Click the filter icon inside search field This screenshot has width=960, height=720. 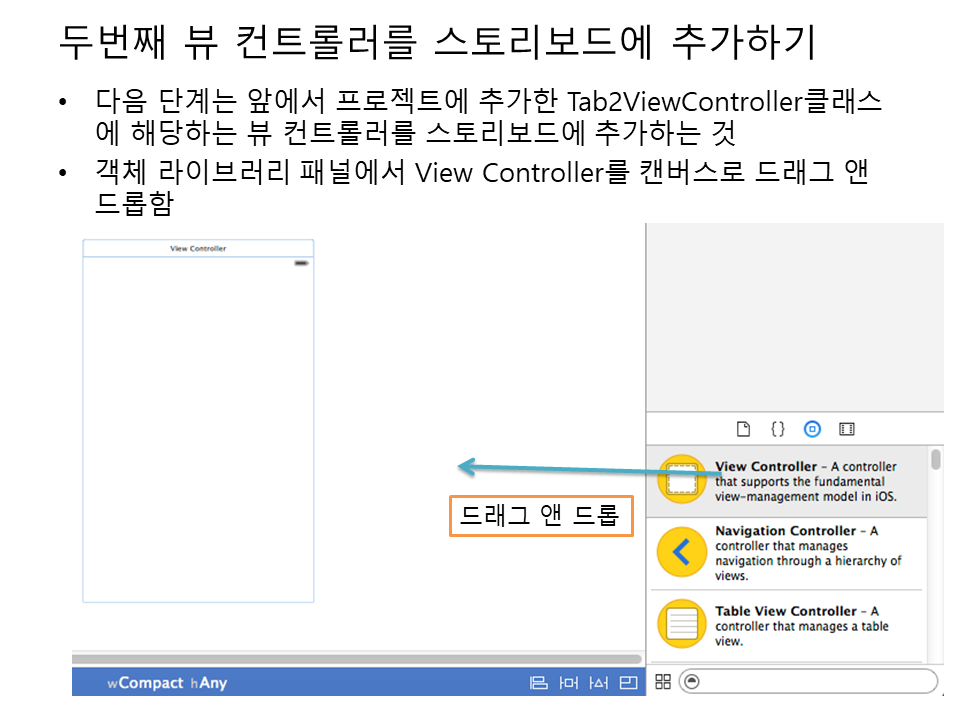coord(691,682)
